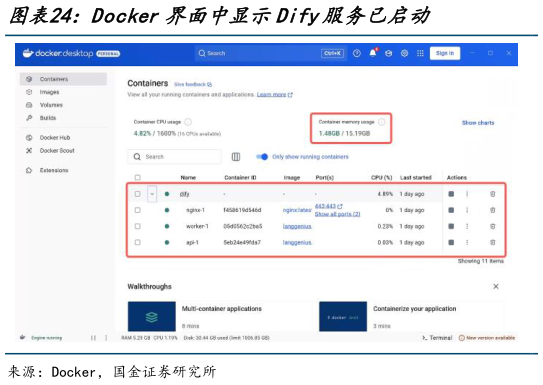The width and height of the screenshot is (543, 385).
Task: Open more actions for nginx-1
Action: click(467, 210)
